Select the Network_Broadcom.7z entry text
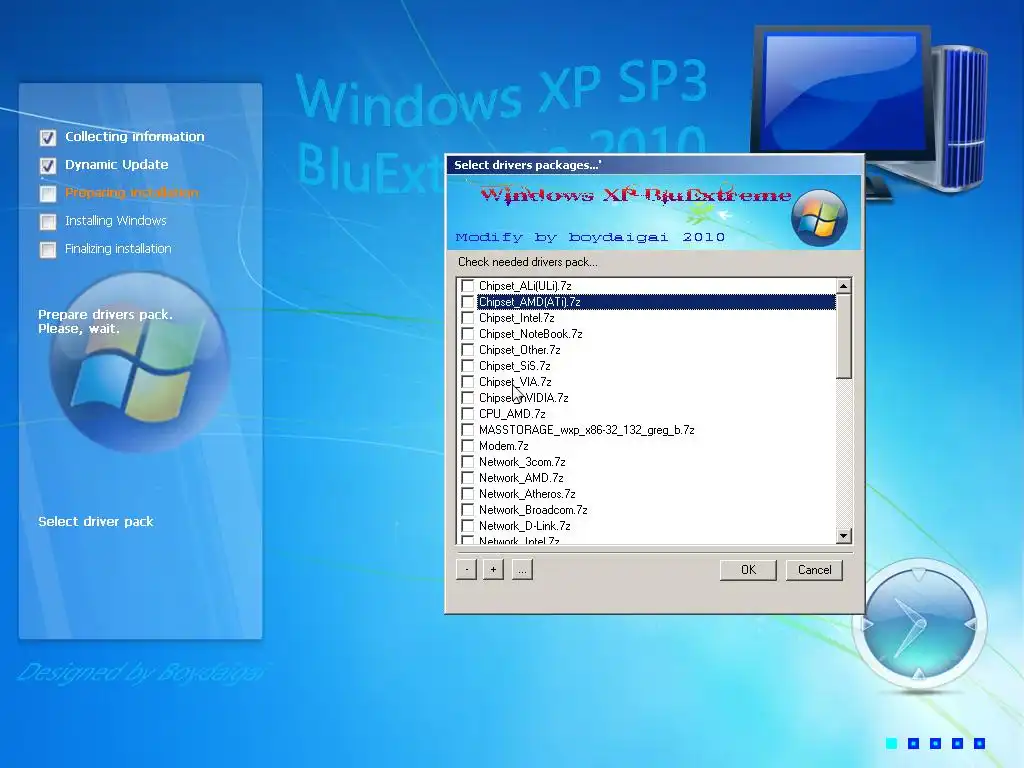 point(533,510)
